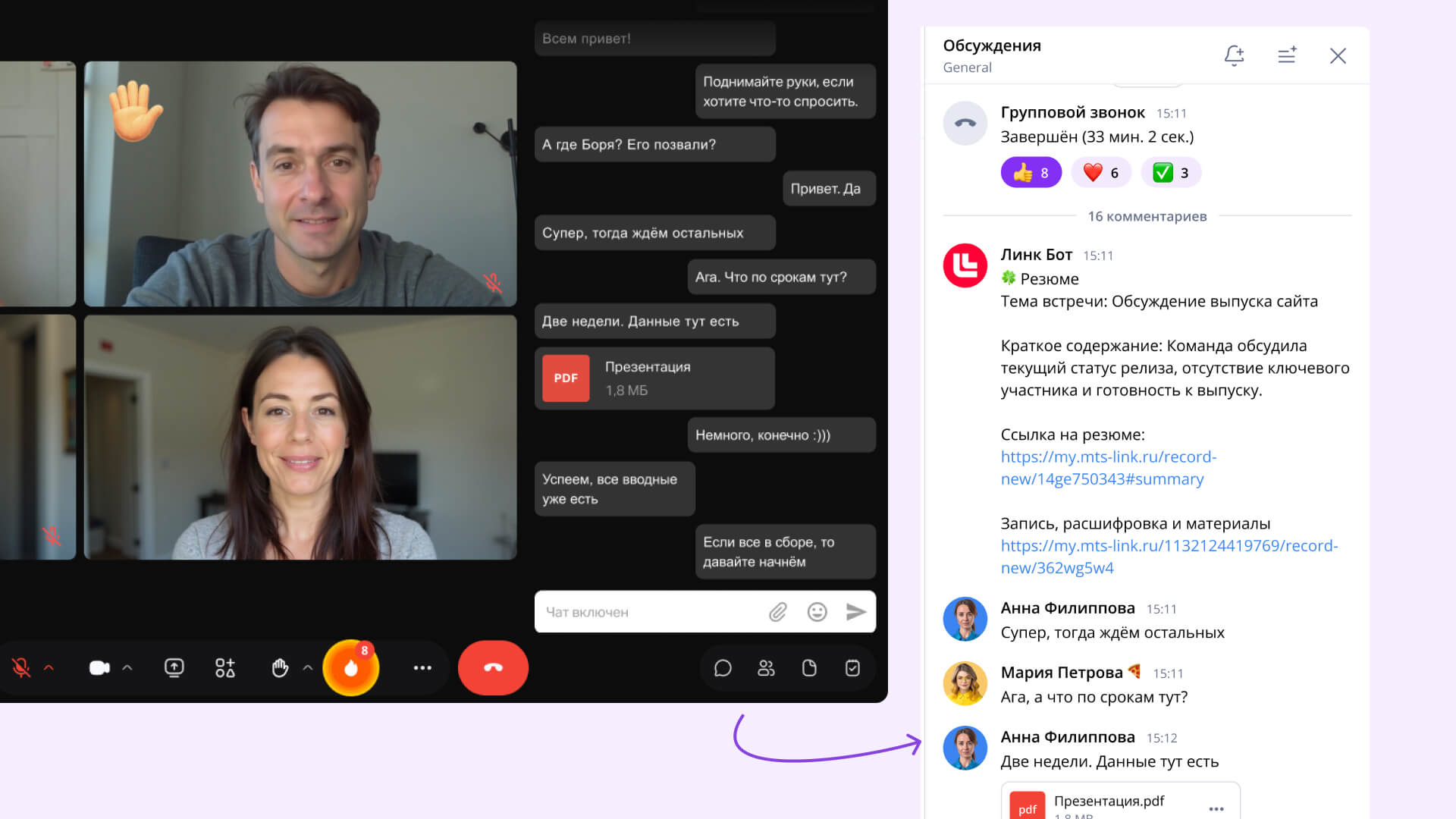Click the paperclip attach icon
Screen dimensions: 1456x819
(x=777, y=612)
